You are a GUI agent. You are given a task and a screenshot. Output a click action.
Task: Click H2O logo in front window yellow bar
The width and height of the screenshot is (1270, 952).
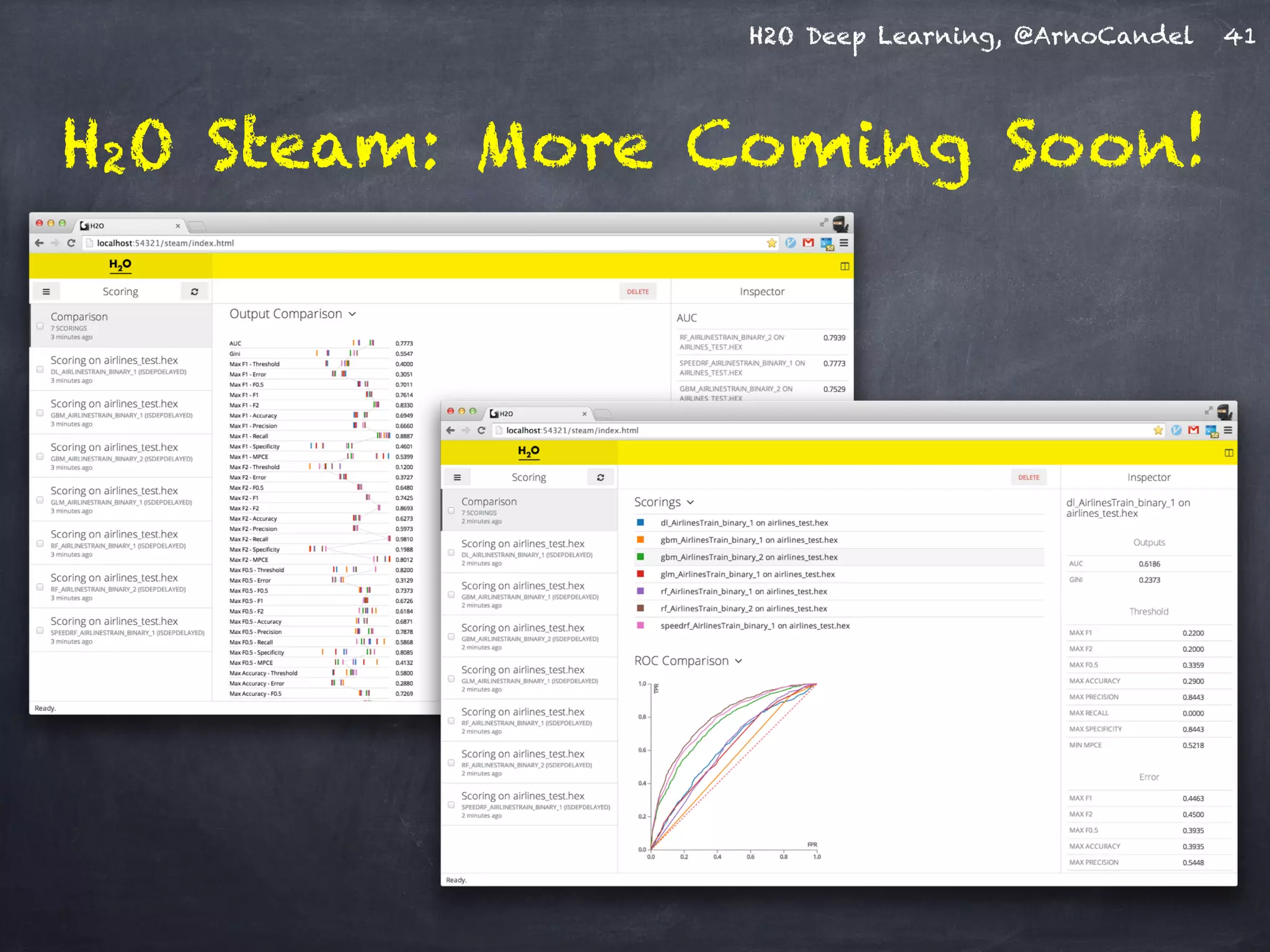tap(528, 452)
